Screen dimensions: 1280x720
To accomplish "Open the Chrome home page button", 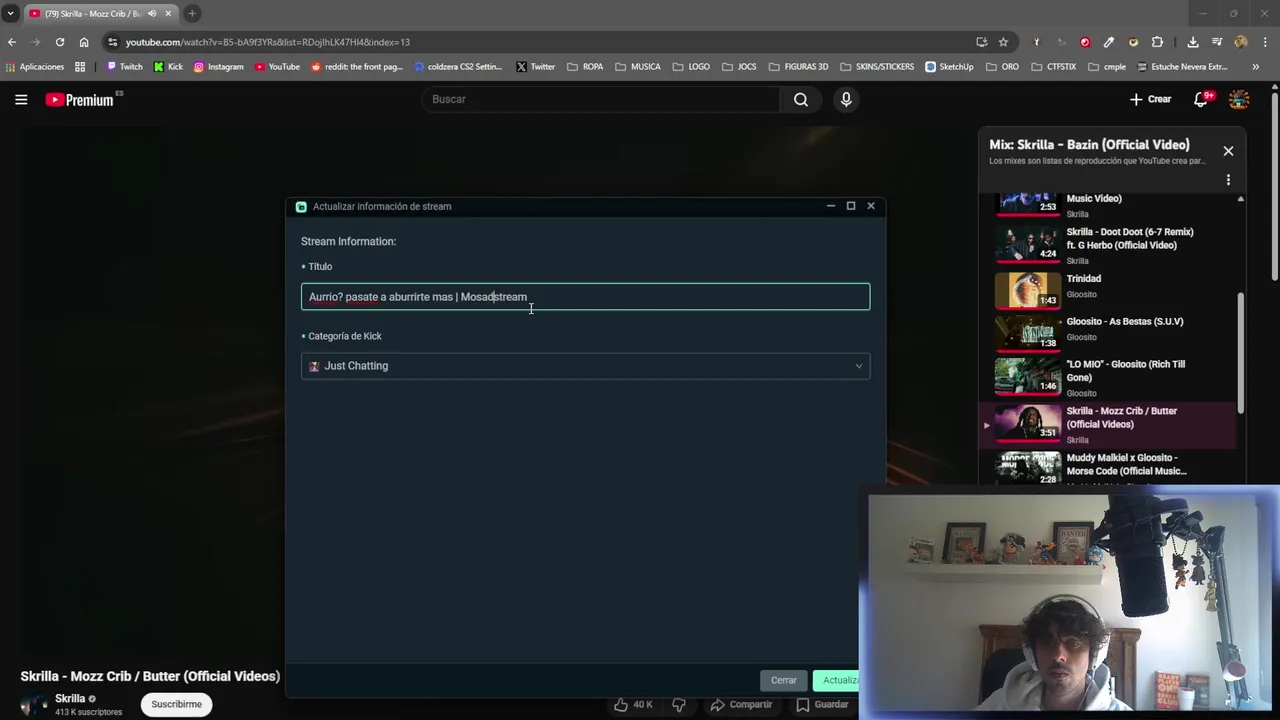I will coord(84,42).
